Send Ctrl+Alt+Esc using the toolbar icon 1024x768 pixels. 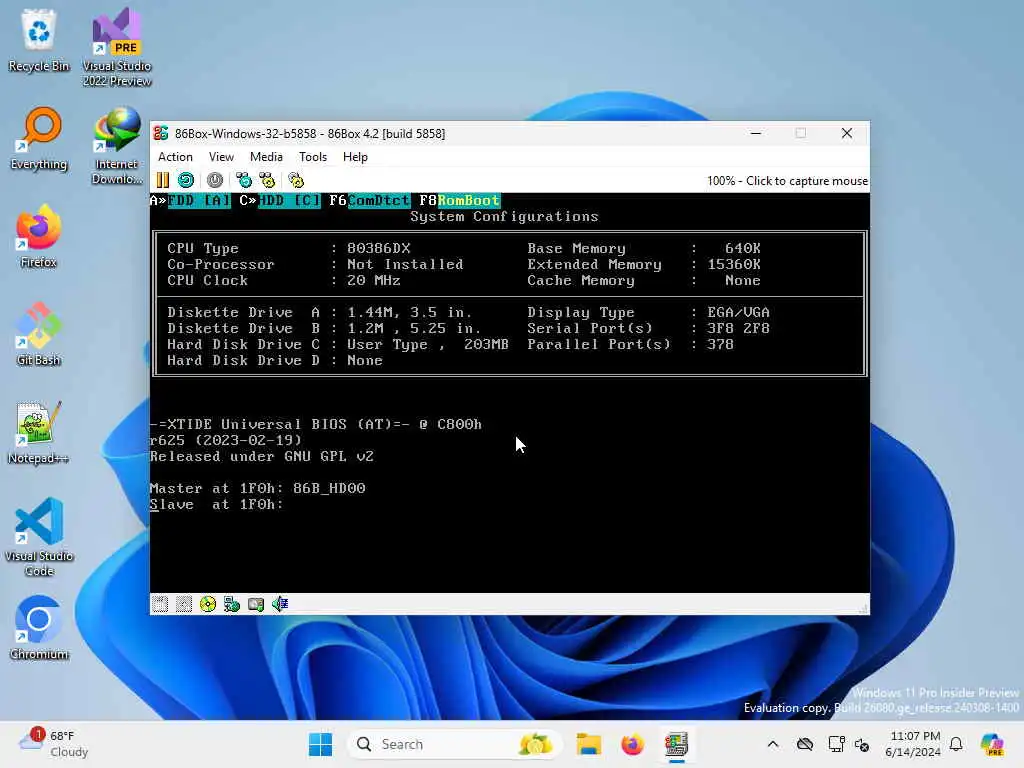tap(267, 180)
